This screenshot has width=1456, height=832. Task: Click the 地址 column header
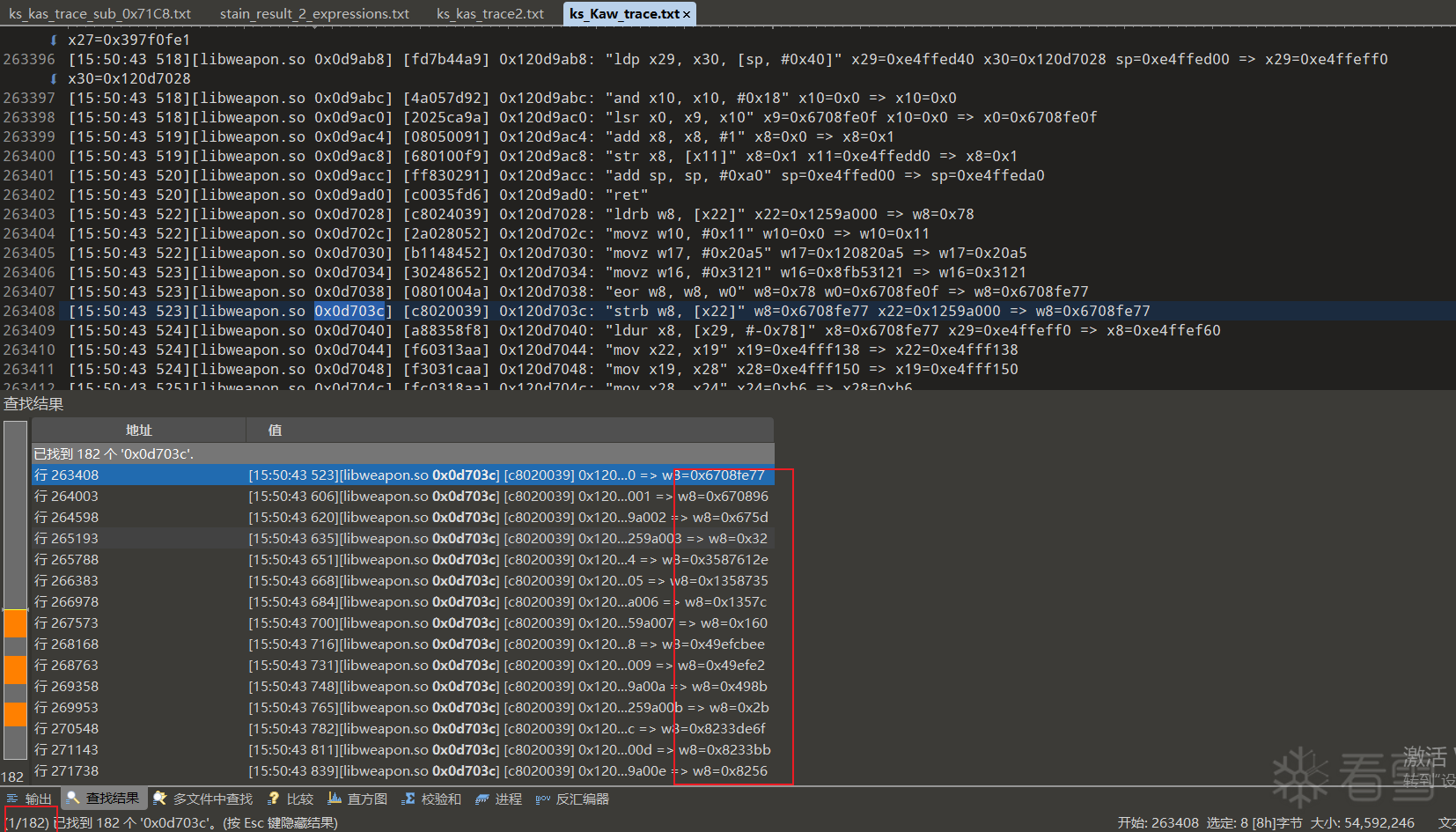pos(139,430)
